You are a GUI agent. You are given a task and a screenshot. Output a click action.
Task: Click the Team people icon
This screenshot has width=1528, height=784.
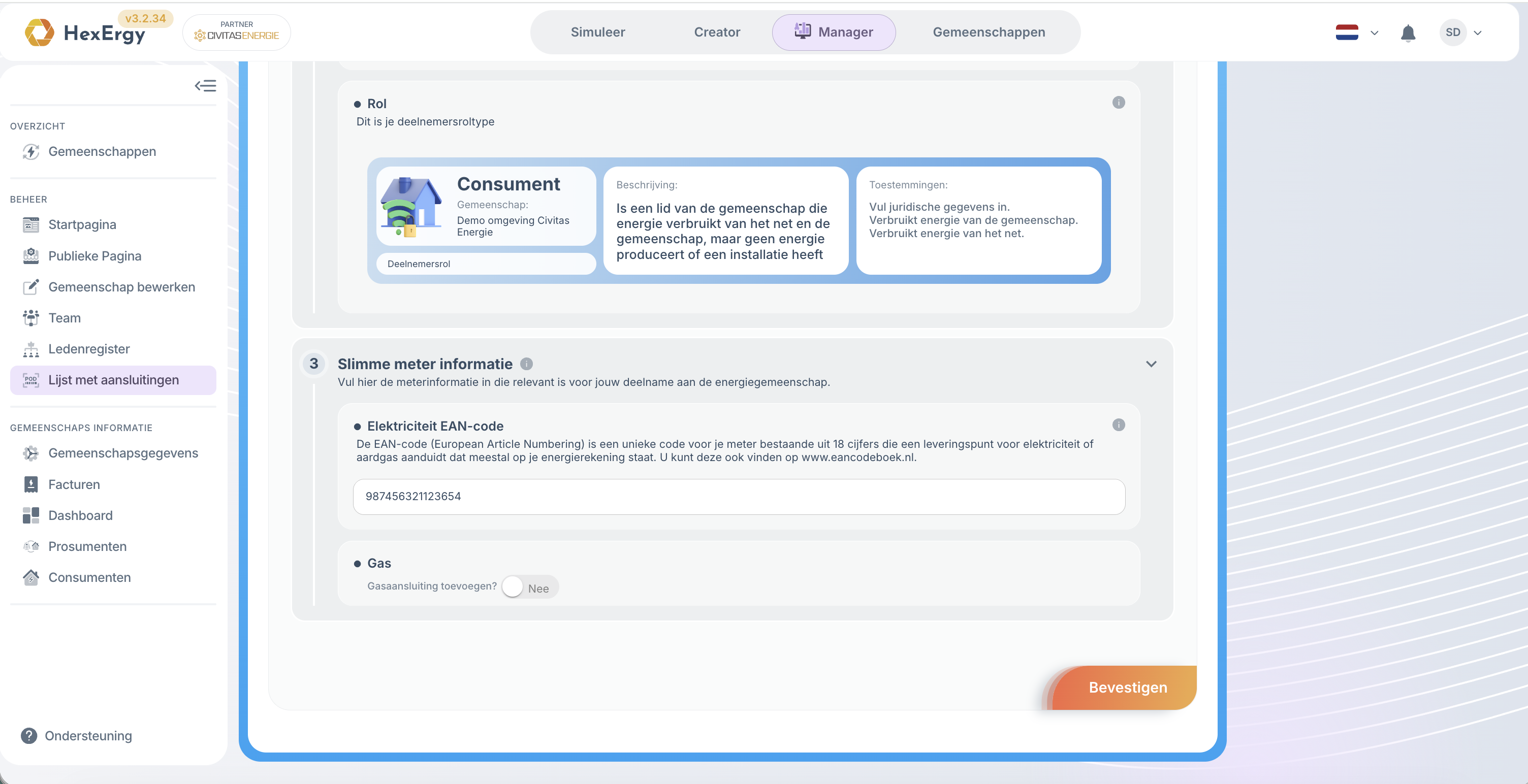(x=31, y=318)
